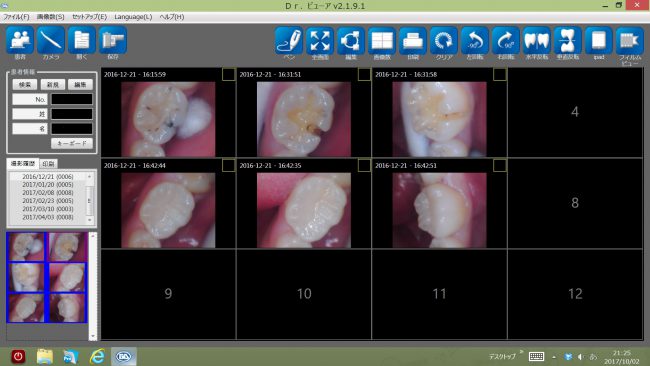
Task: Click history list scroll-down arrow
Action: [x=90, y=220]
